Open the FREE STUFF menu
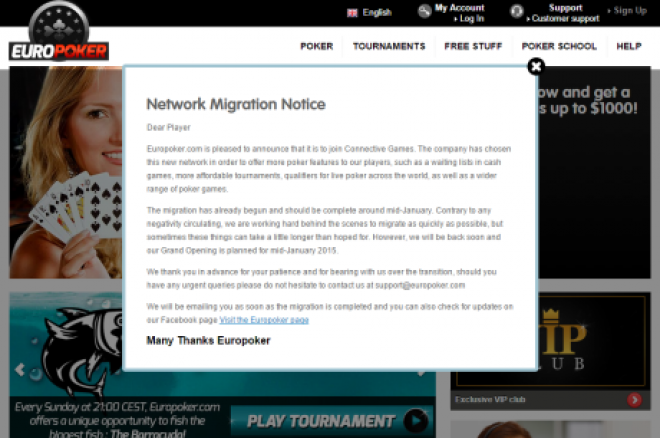 473,46
